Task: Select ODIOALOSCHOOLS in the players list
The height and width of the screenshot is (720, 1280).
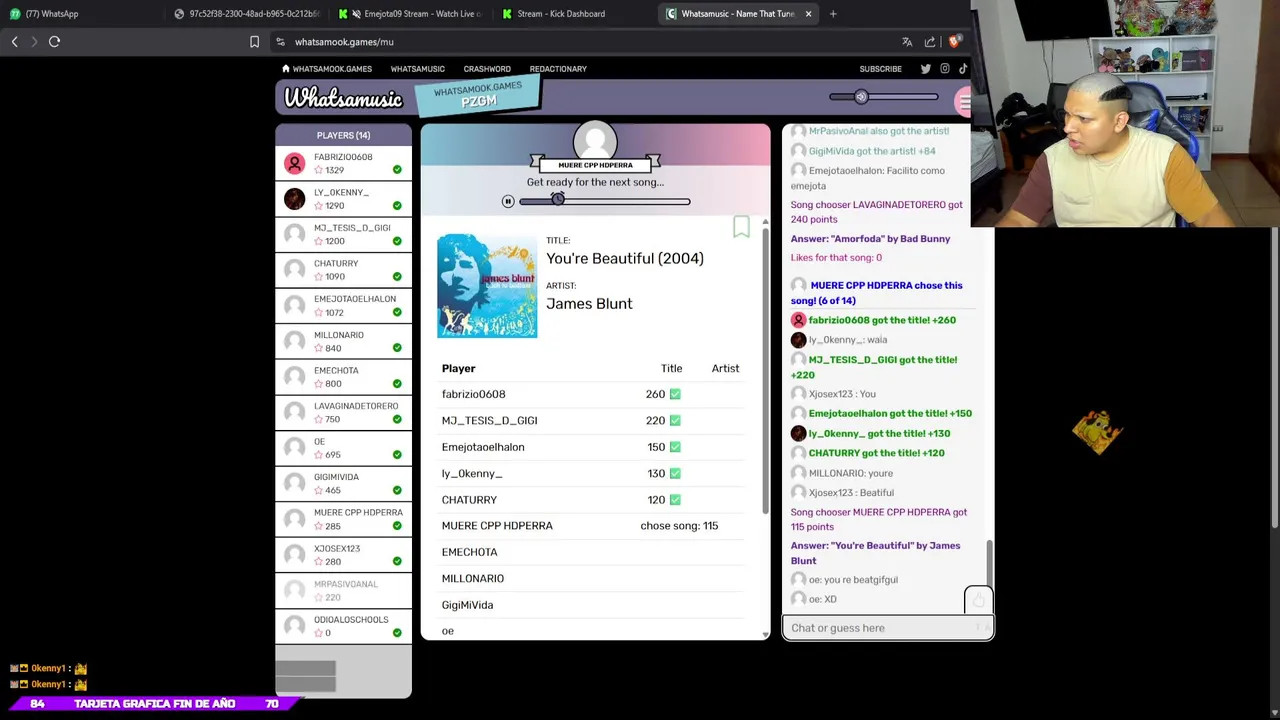Action: click(343, 626)
